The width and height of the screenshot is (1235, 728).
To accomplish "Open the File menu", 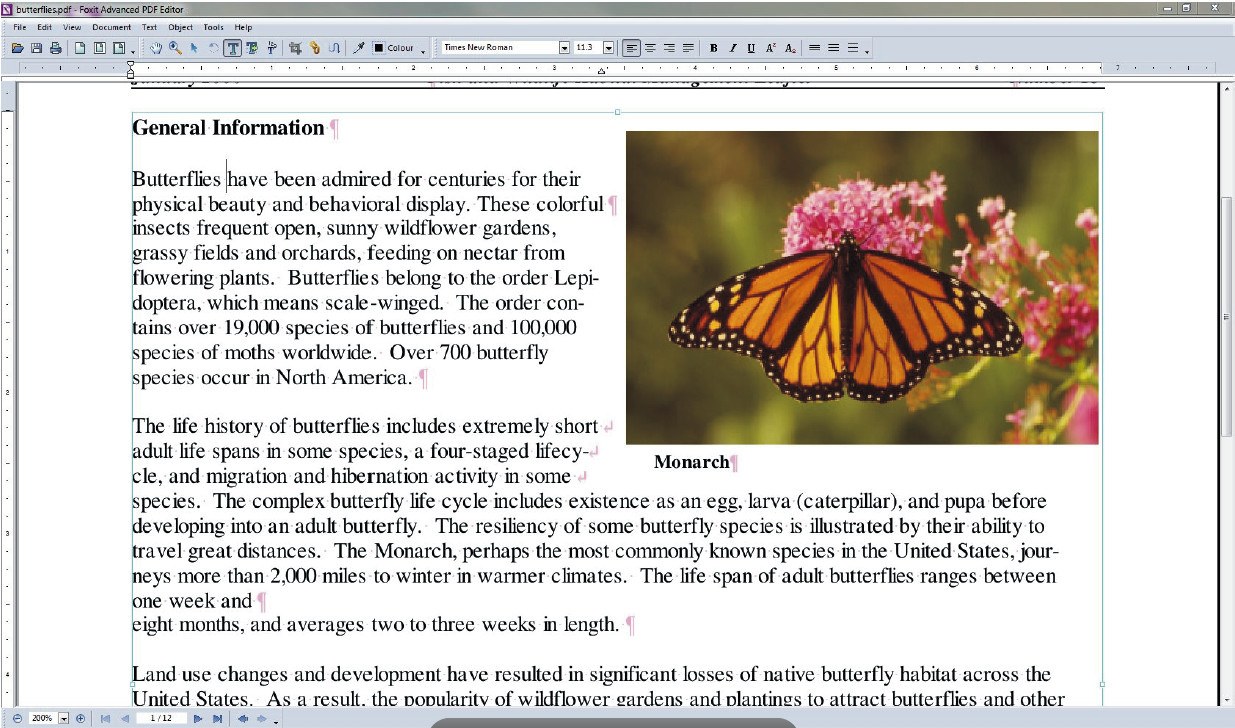I will (19, 27).
